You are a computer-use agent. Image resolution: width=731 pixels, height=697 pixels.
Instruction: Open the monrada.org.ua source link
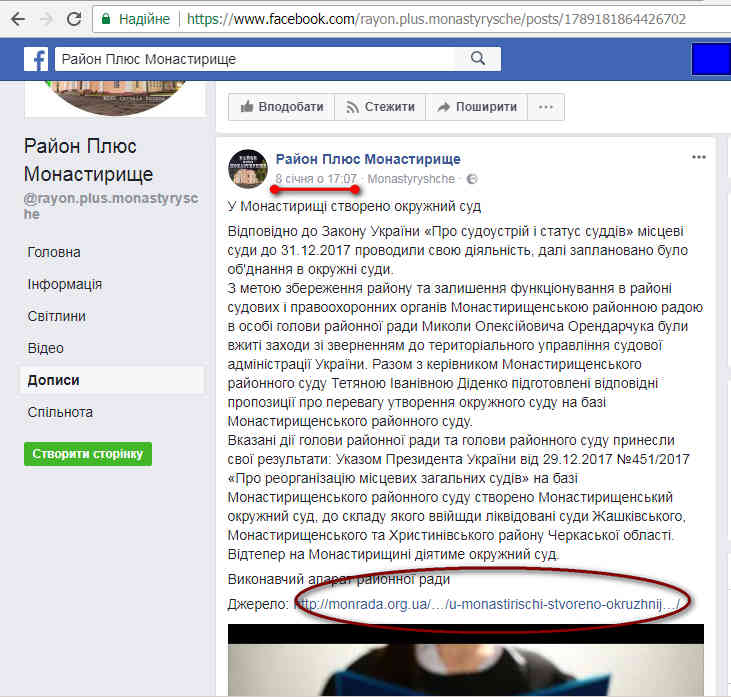(487, 604)
